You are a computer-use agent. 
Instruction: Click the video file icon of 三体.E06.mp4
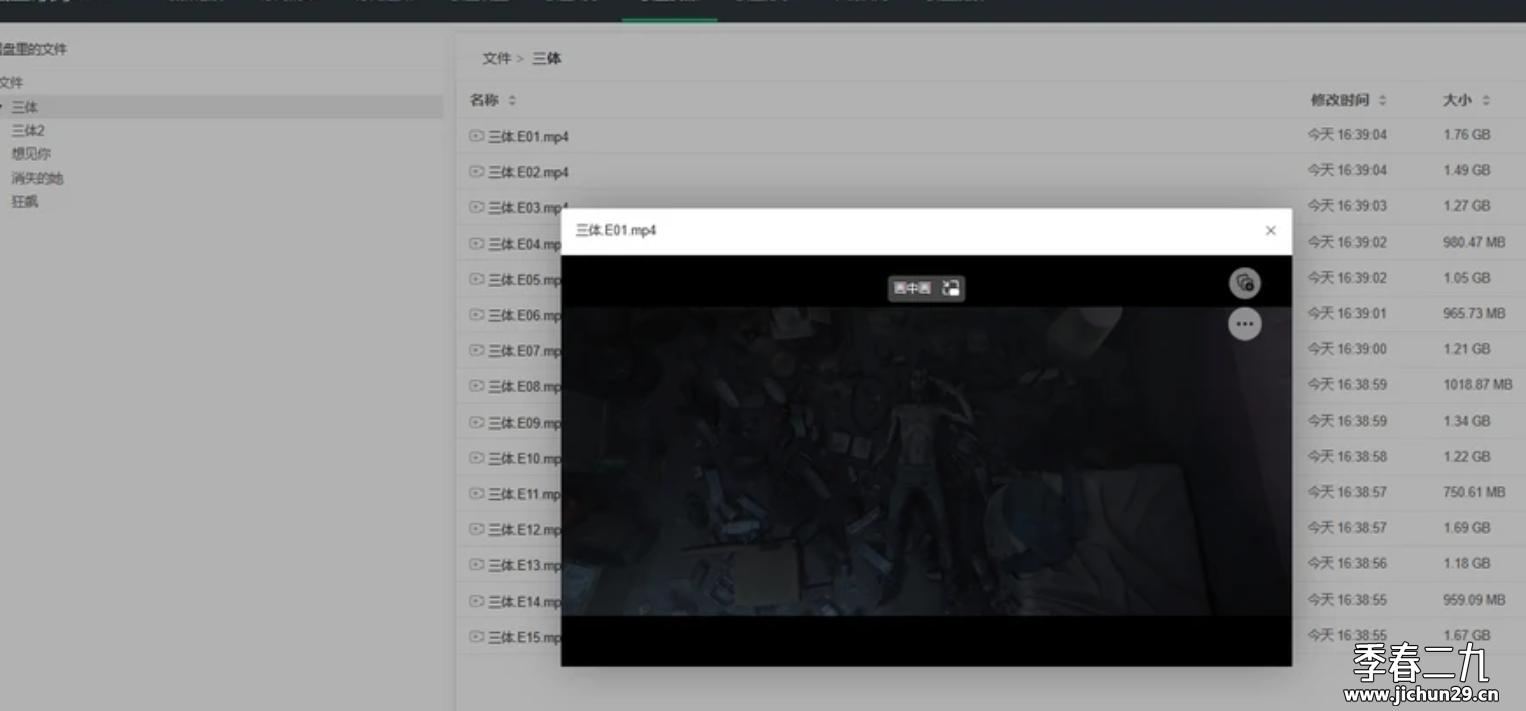(x=477, y=315)
